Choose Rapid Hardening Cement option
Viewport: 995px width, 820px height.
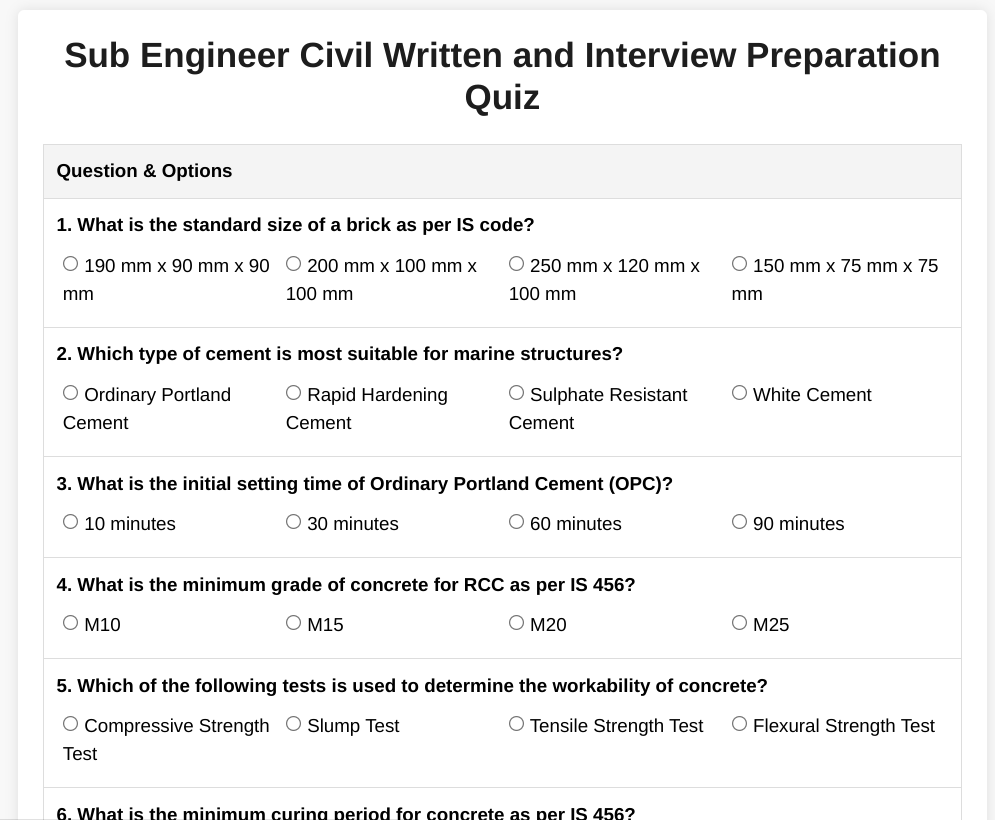tap(293, 392)
